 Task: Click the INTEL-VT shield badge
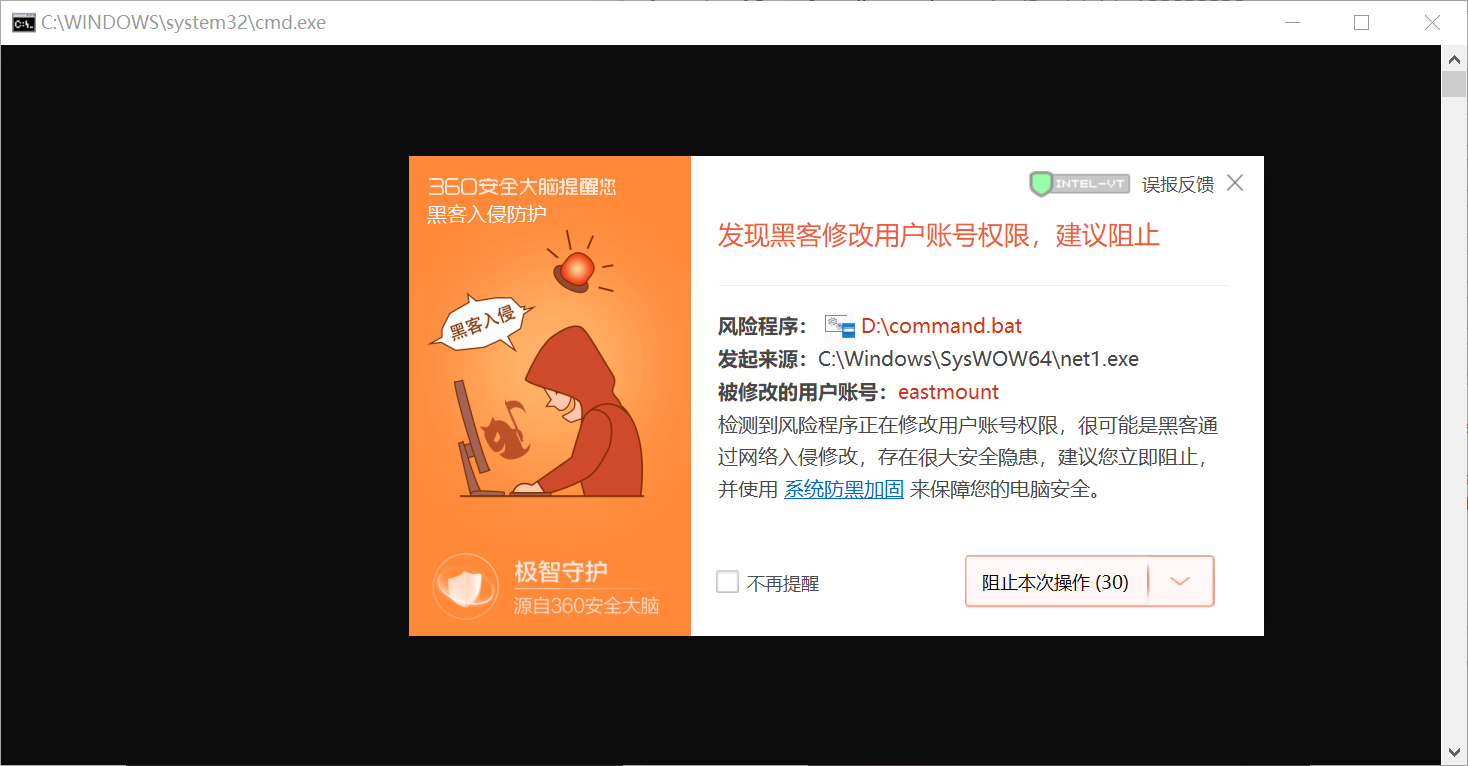tap(1078, 183)
